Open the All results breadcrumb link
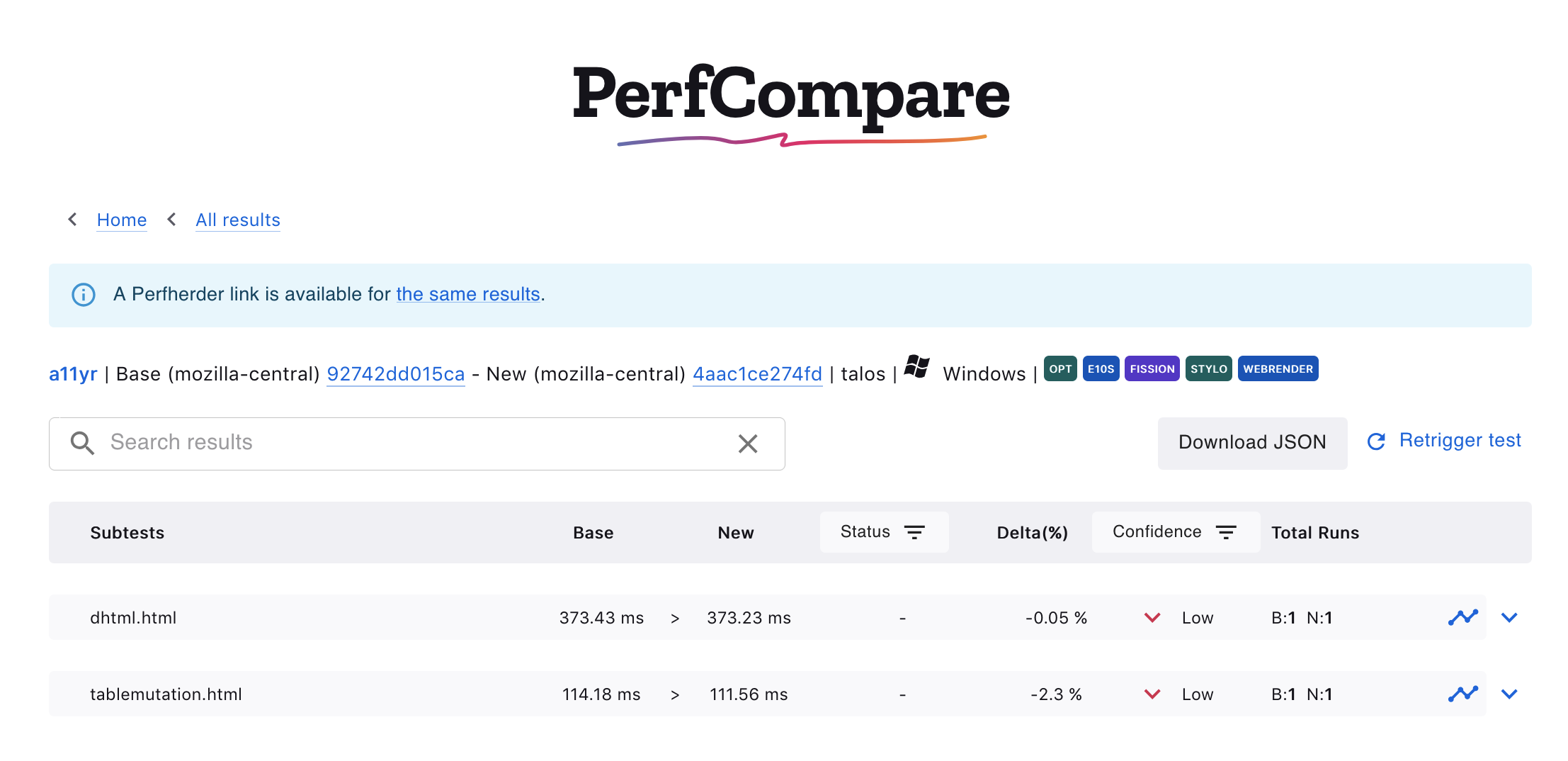1568x761 pixels. pyautogui.click(x=238, y=220)
